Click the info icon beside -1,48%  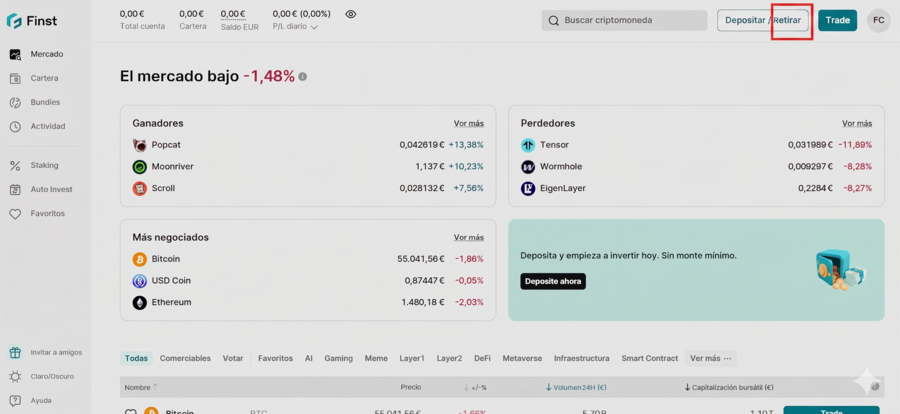[302, 76]
